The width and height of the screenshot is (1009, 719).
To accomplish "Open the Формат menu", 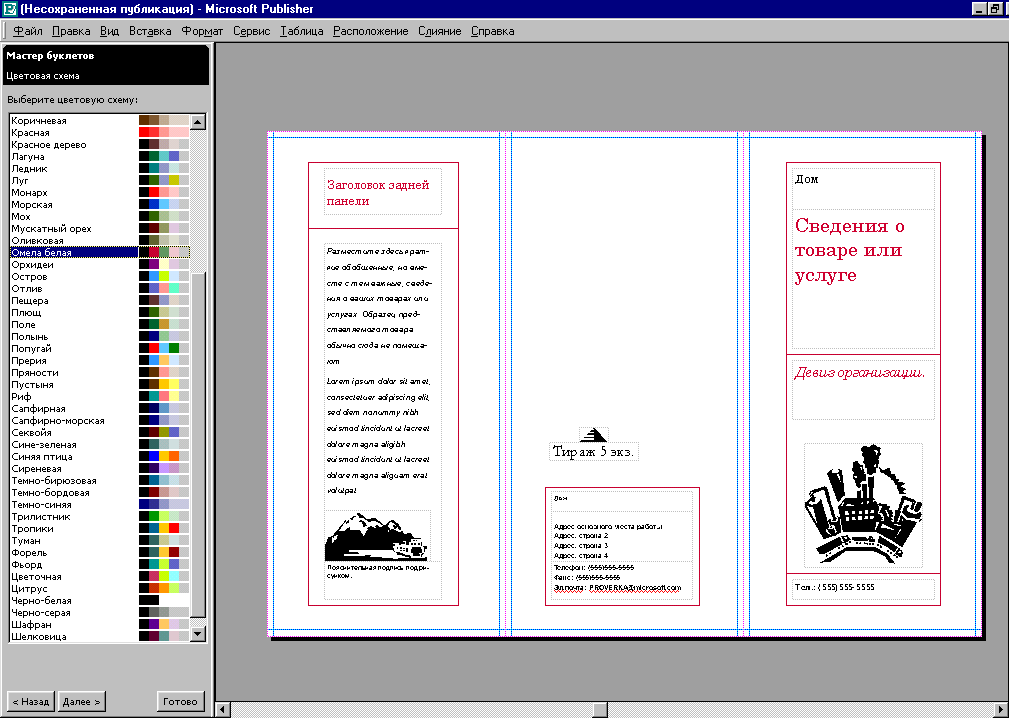I will (202, 31).
